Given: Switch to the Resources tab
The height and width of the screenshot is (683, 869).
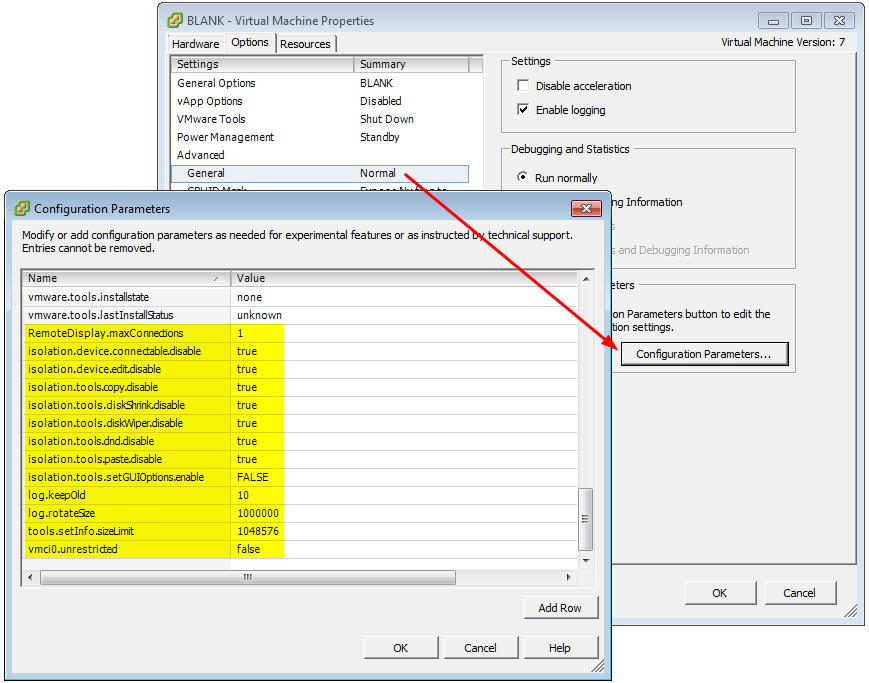Looking at the screenshot, I should pyautogui.click(x=305, y=44).
